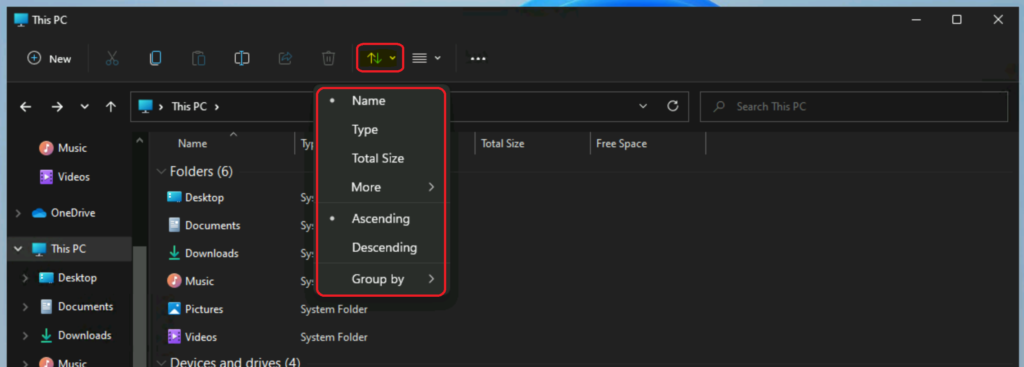This screenshot has width=1024, height=367.
Task: Open pinned Videos in the sidebar
Action: (65, 177)
